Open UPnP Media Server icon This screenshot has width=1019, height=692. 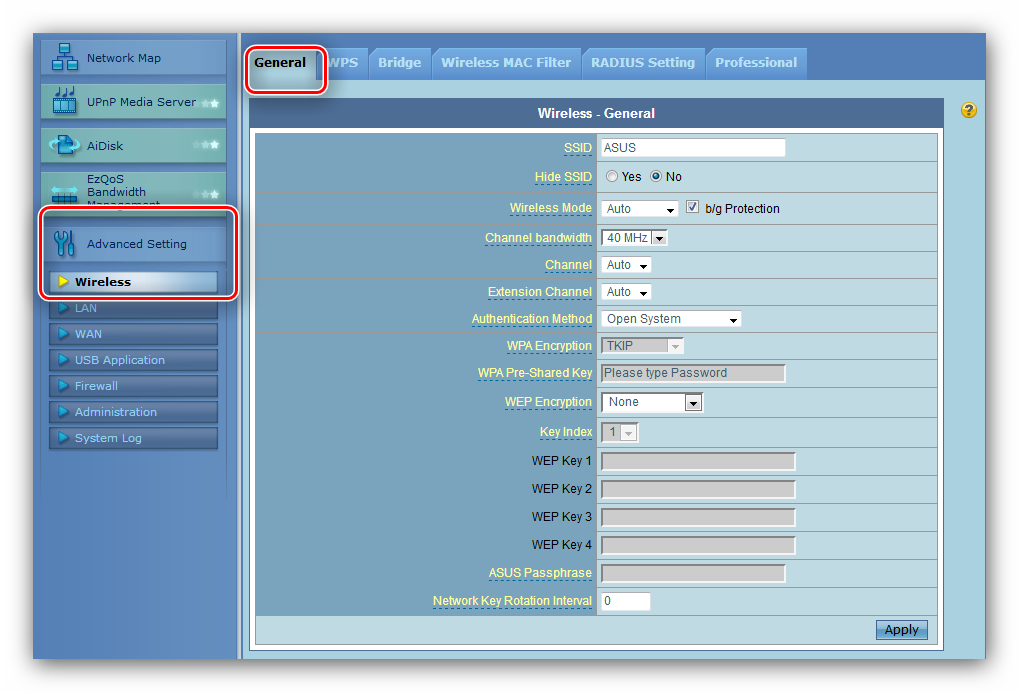click(65, 101)
